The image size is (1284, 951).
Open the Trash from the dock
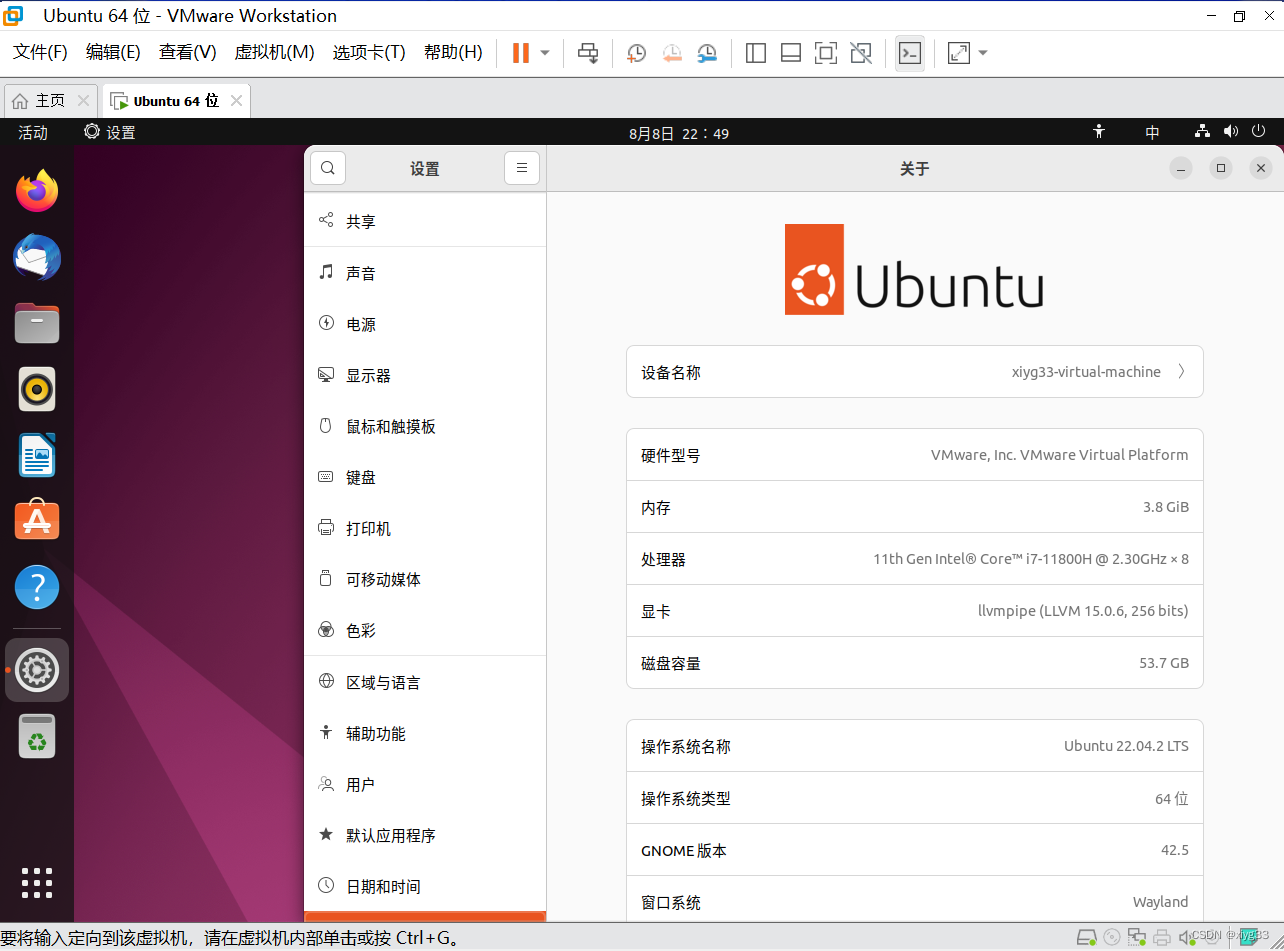coord(37,736)
